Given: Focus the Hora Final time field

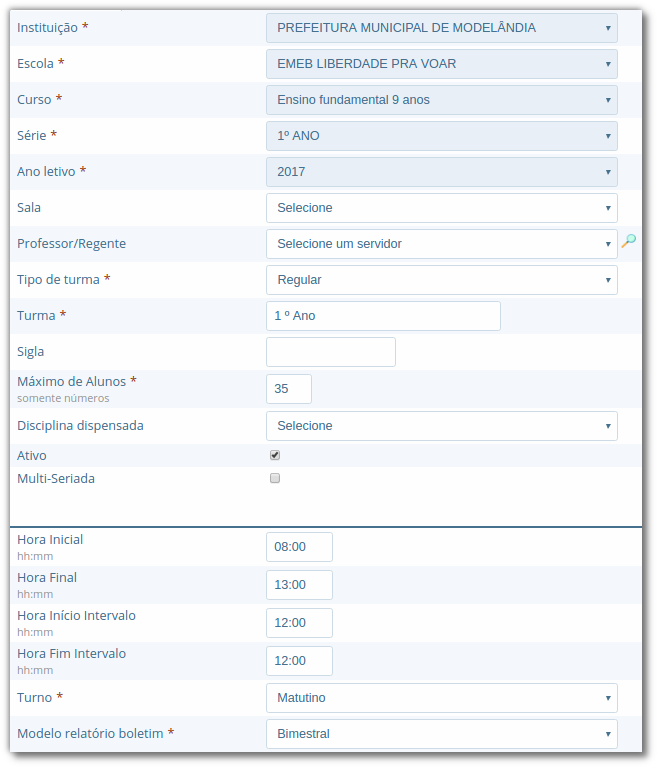Looking at the screenshot, I should pos(299,585).
